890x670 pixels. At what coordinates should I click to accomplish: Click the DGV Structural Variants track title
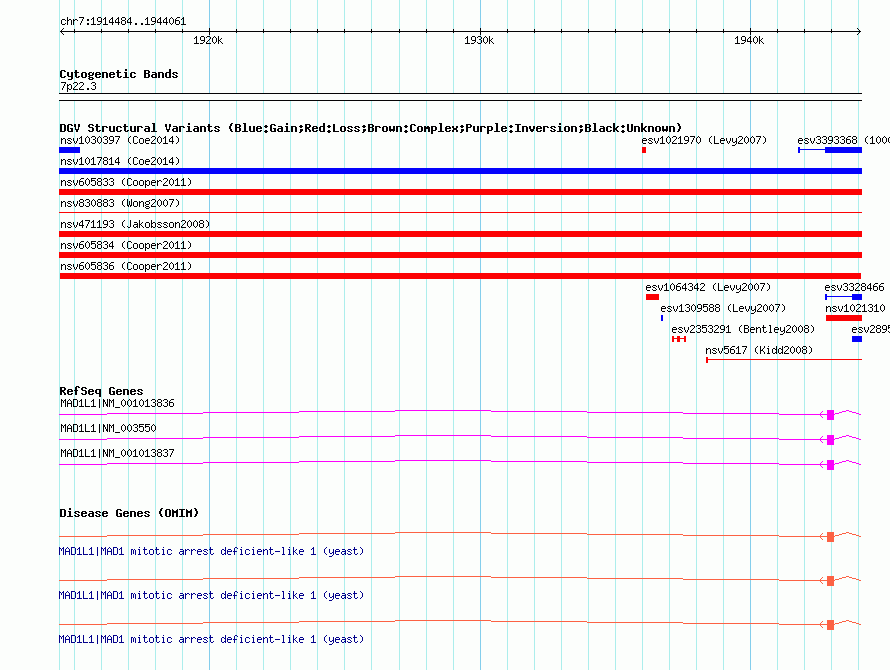[371, 128]
